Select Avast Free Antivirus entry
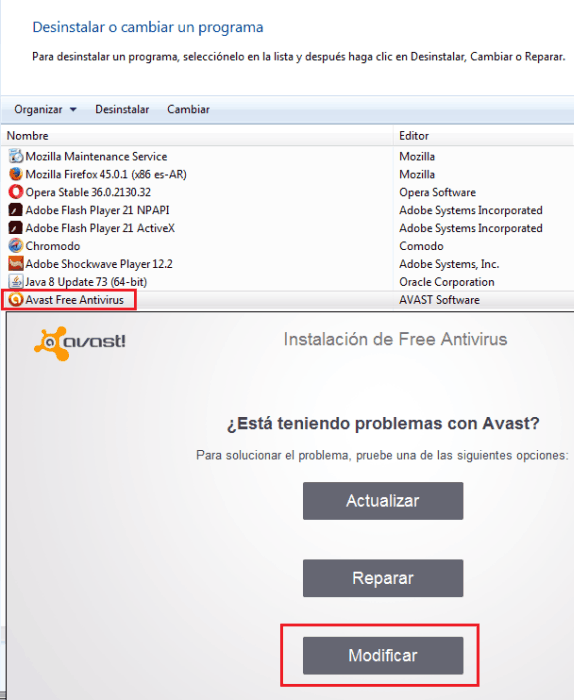Viewport: 574px width, 700px height. coord(287,300)
